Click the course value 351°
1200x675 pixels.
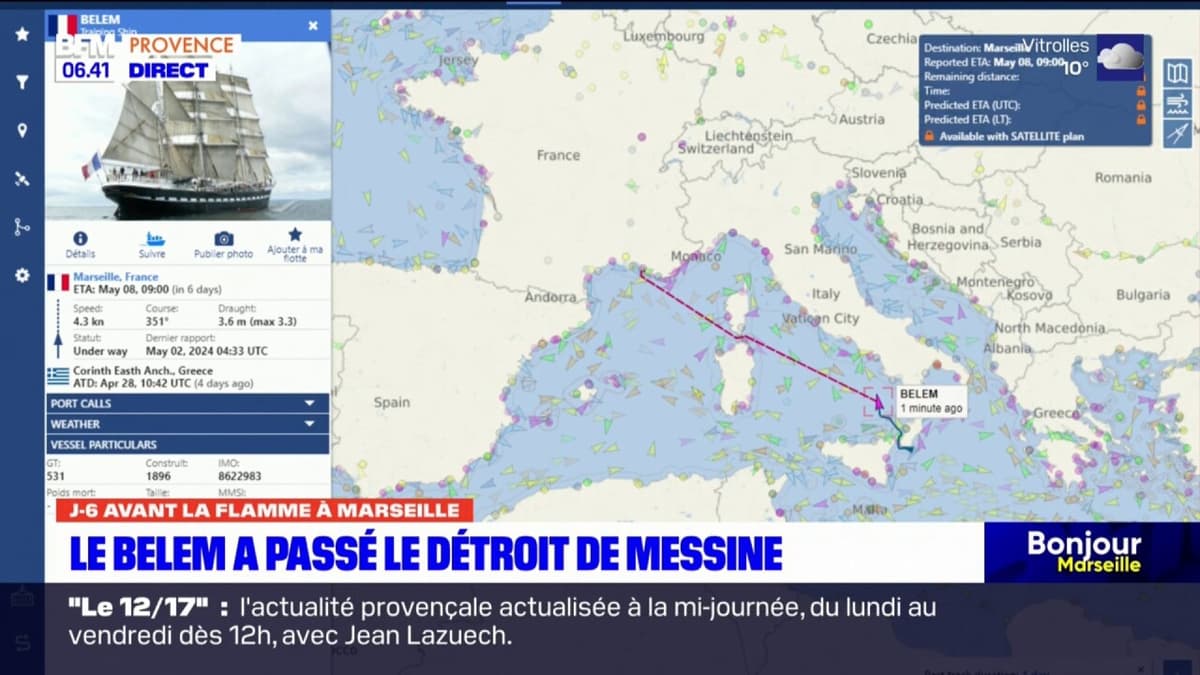[157, 321]
